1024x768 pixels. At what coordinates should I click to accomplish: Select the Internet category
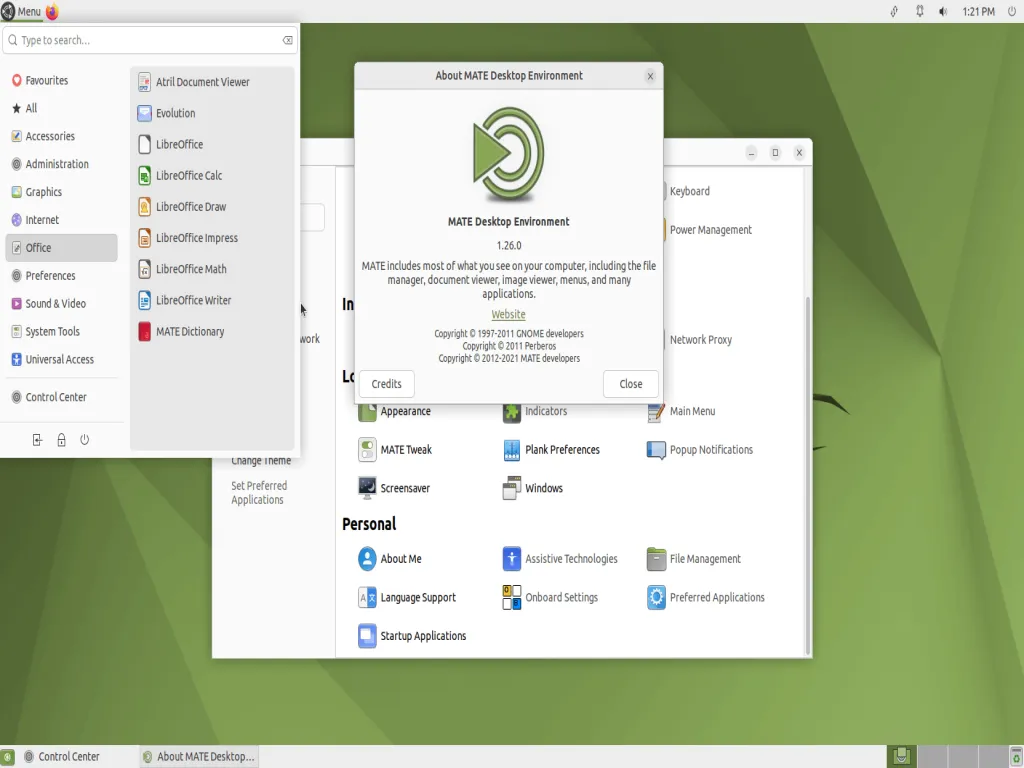61,219
